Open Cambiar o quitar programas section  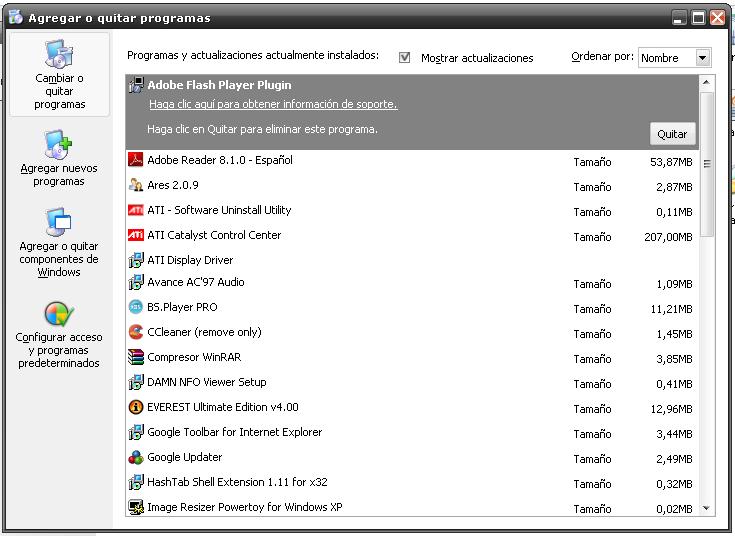point(59,76)
